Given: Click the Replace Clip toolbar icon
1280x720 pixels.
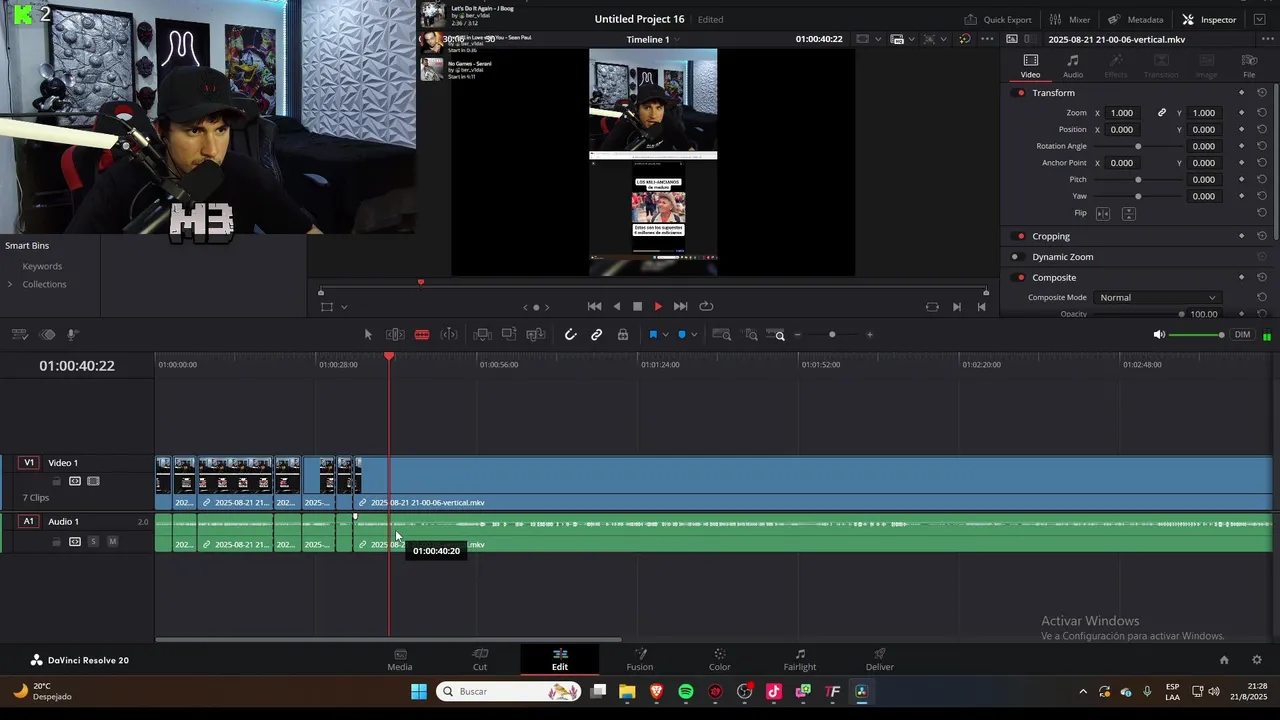Looking at the screenshot, I should tap(536, 335).
